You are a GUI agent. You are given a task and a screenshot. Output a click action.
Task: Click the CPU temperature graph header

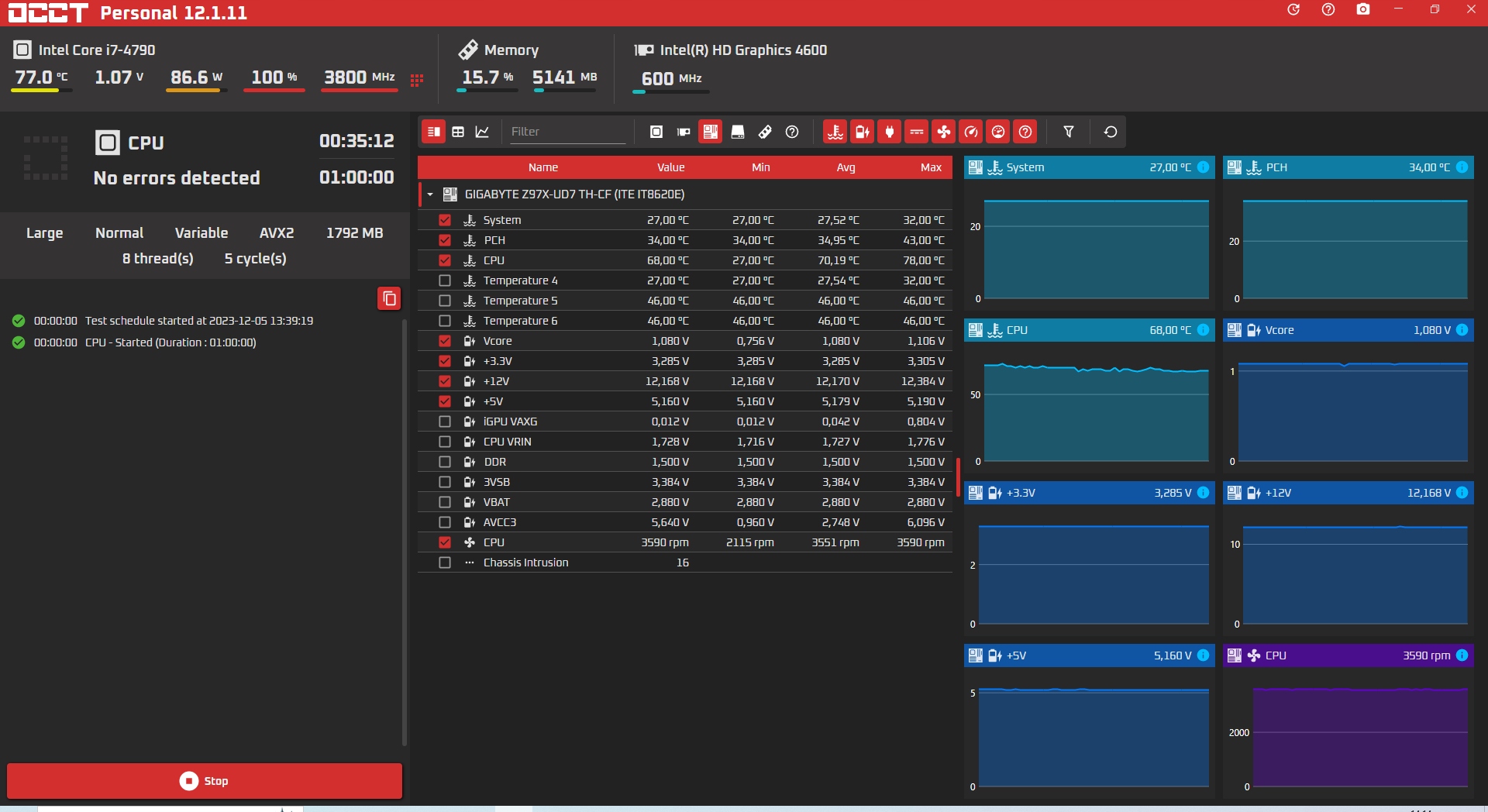coord(1090,330)
